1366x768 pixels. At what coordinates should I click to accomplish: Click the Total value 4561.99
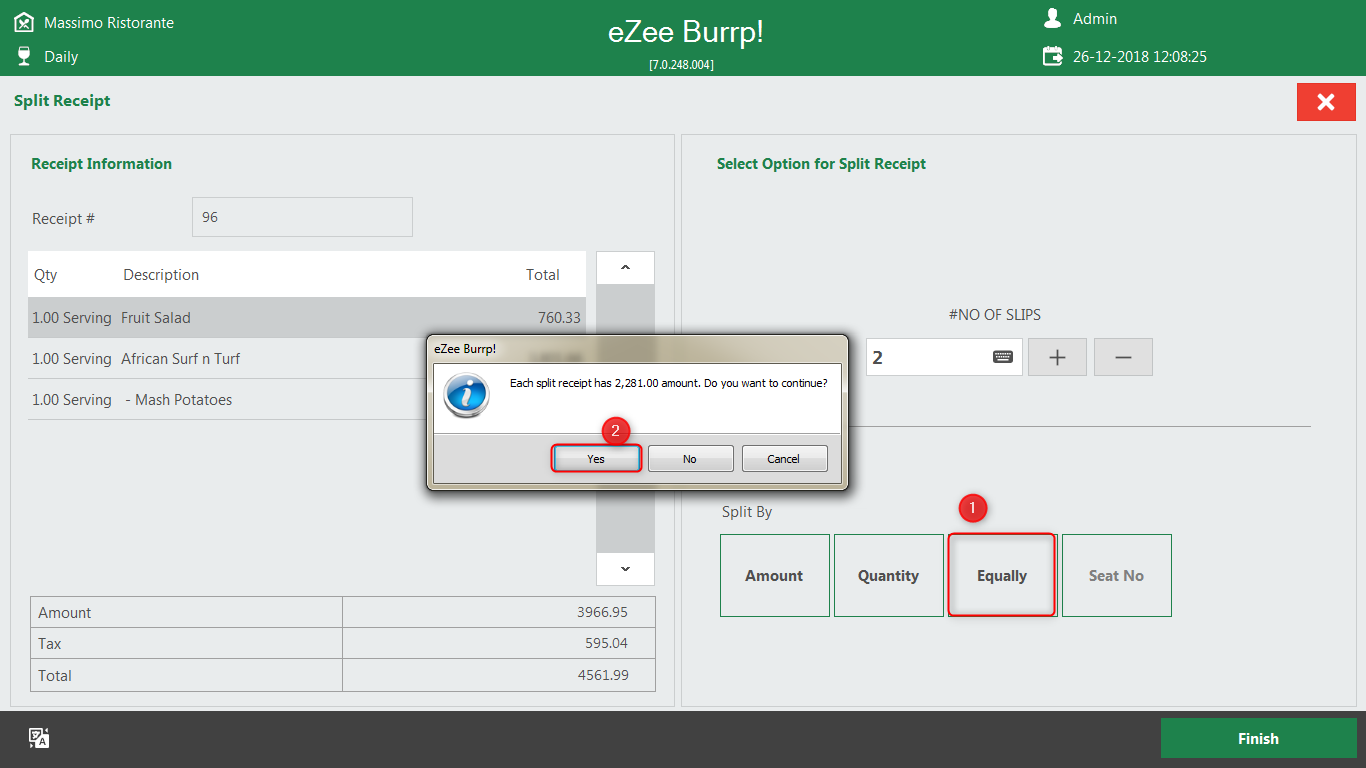pyautogui.click(x=603, y=676)
